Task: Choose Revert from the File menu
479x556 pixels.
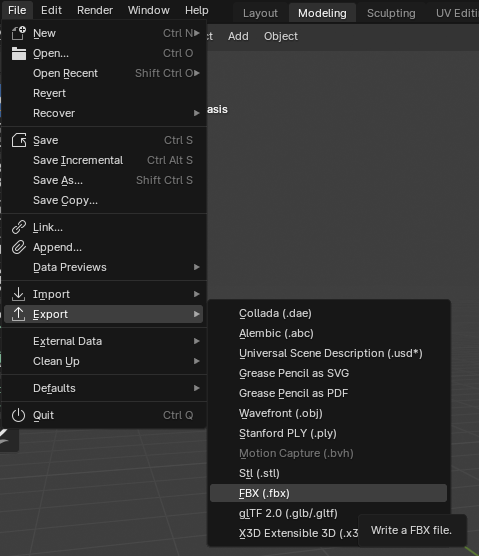Action: 103,93
